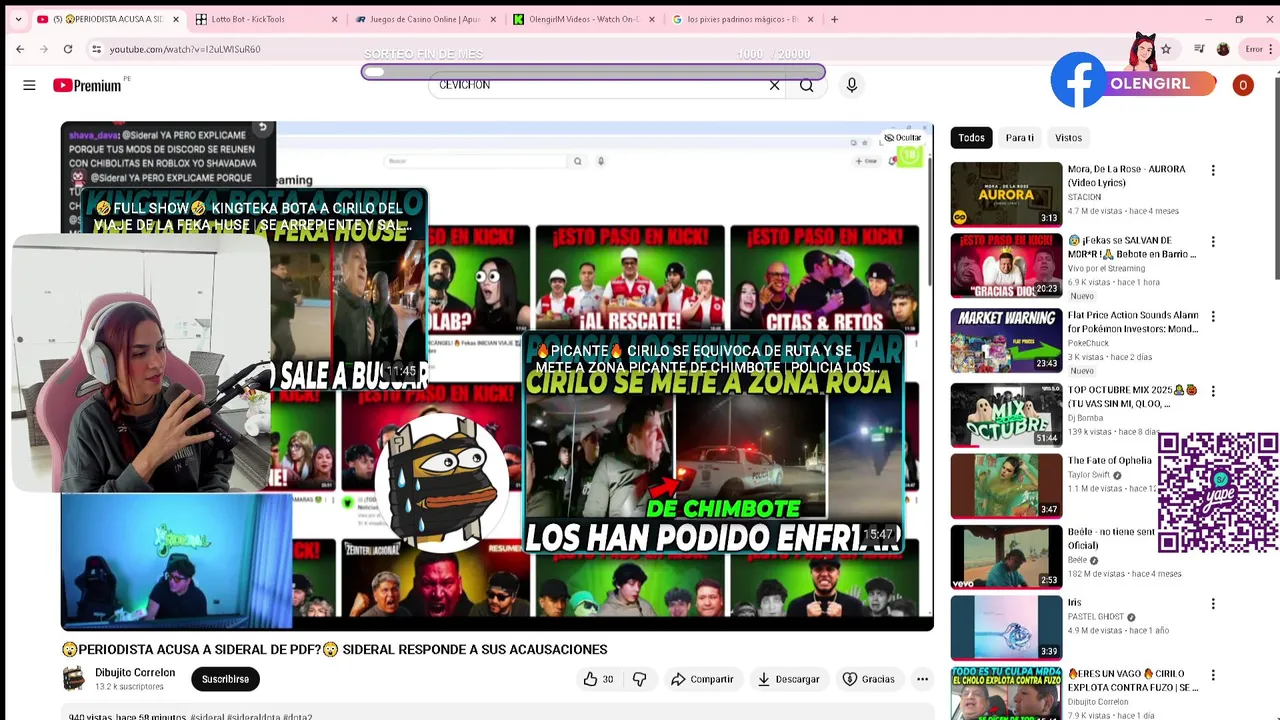
Task: Click the video title PERIODISTA ACUSA A SIDERAL
Action: pyautogui.click(x=335, y=649)
